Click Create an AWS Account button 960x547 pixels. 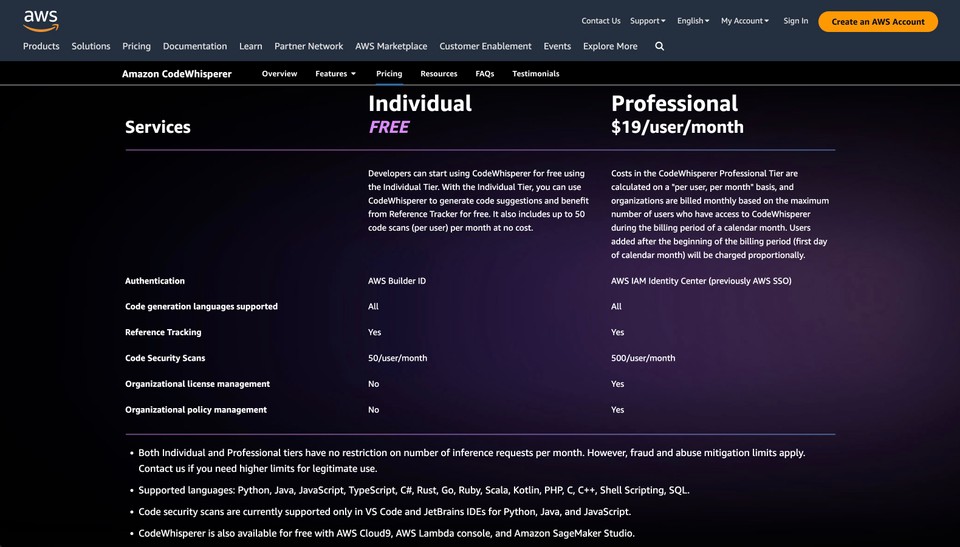[878, 21]
